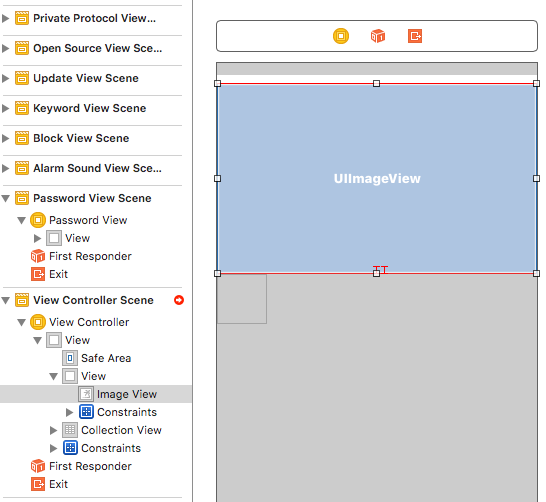The height and width of the screenshot is (502, 546).
Task: Click the Alarm Sound View scene icon
Action: point(22,168)
